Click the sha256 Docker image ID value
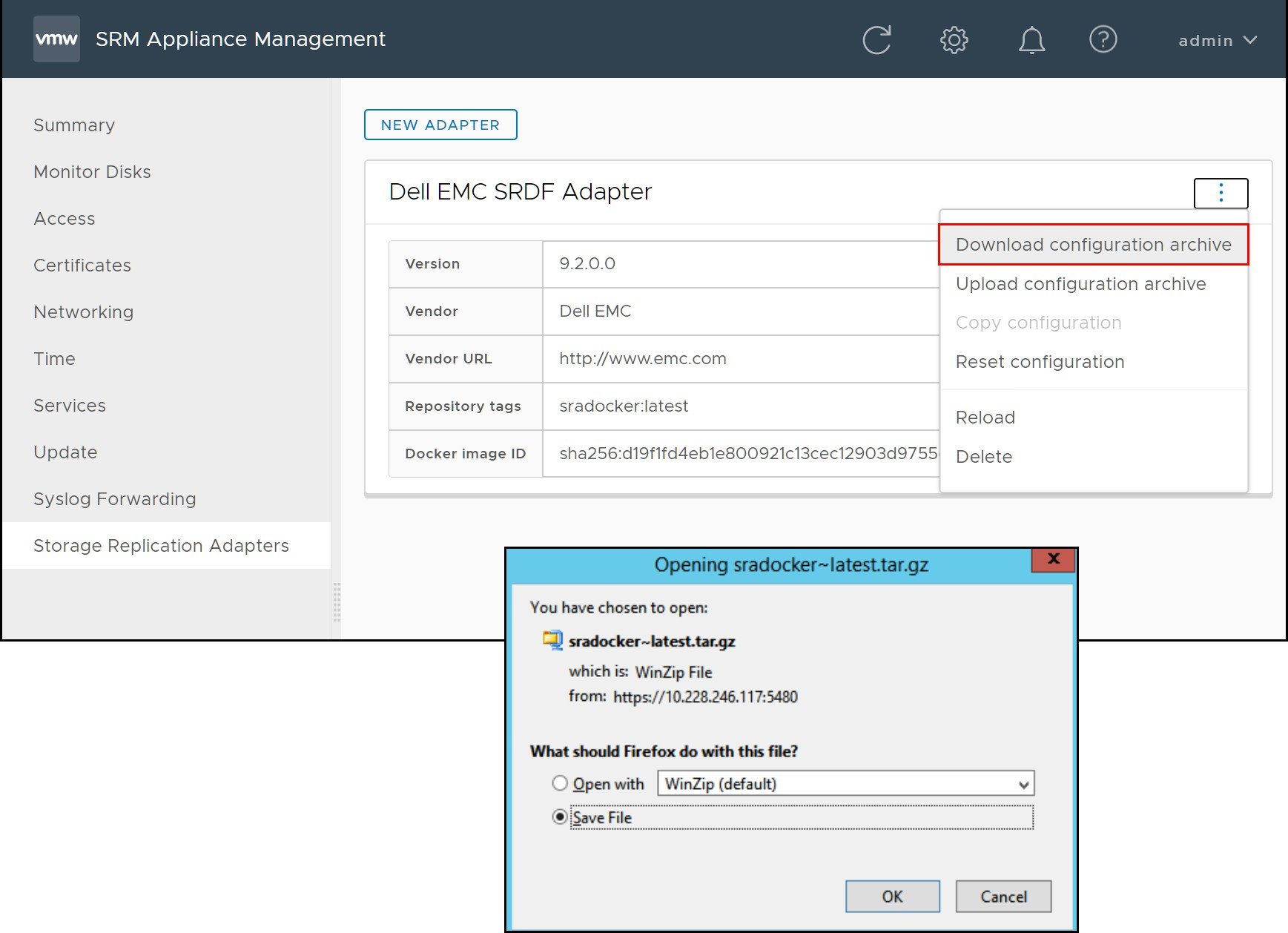 [749, 454]
